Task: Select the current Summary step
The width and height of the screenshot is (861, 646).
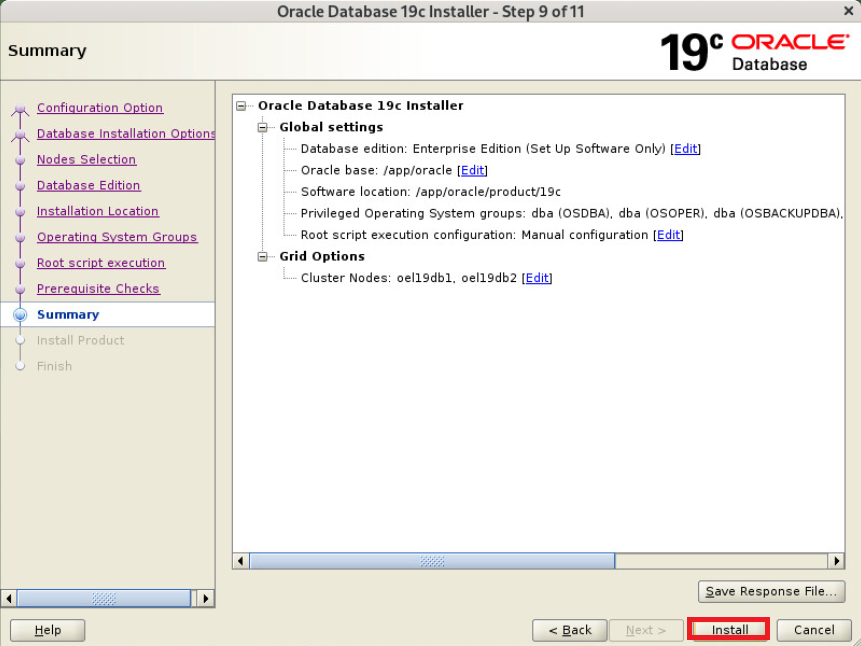Action: [68, 315]
